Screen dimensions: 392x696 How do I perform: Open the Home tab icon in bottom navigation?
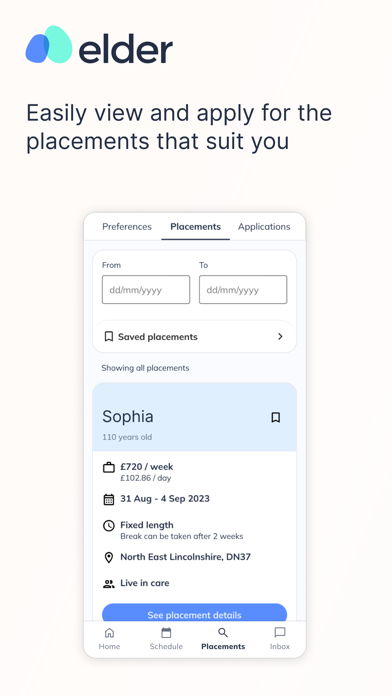(109, 633)
